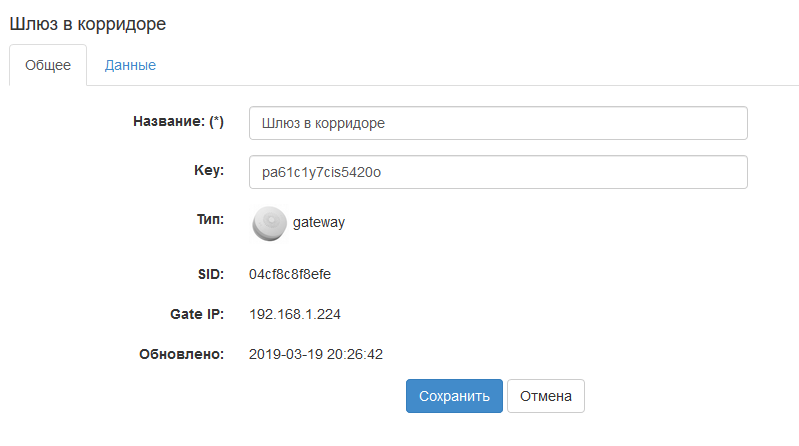Click the gateway device type icon
The width and height of the screenshot is (799, 446).
[x=268, y=223]
